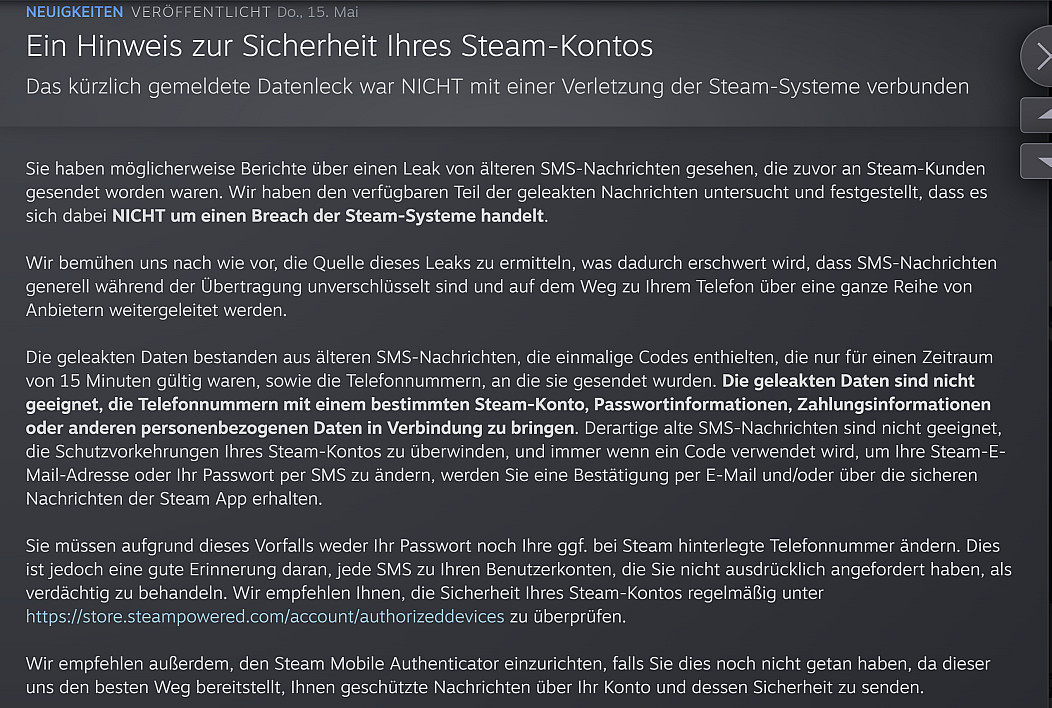Click the VERÖFFENTLICHT Do., 15. Mai date
This screenshot has width=1052, height=708.
tap(245, 12)
